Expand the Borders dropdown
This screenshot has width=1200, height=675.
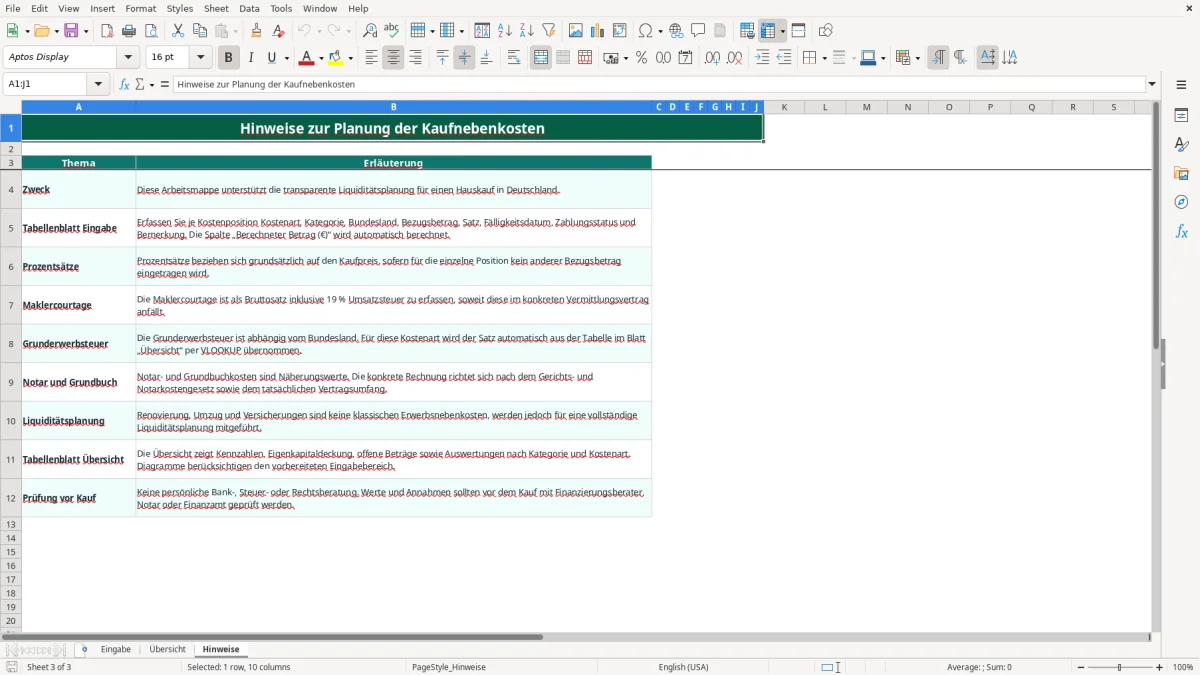click(823, 58)
